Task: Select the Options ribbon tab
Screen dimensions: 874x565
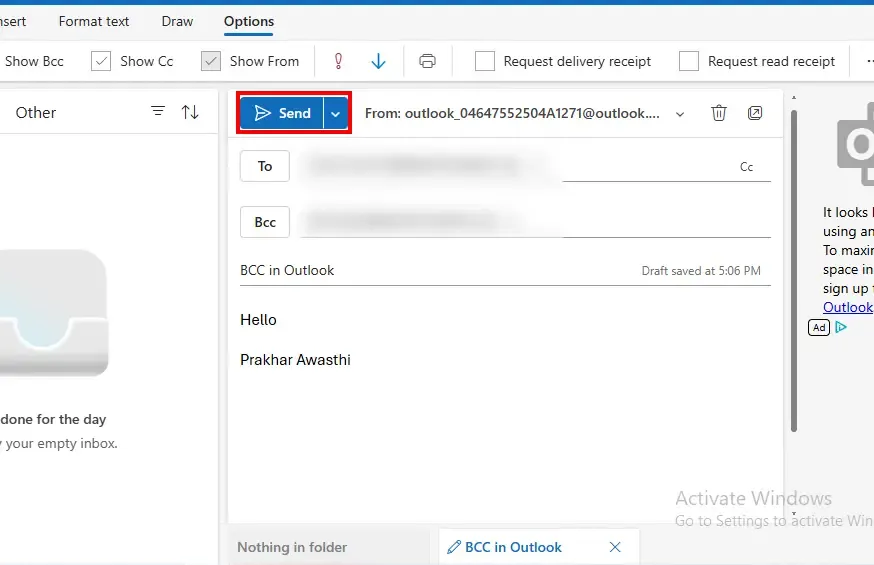Action: [249, 21]
